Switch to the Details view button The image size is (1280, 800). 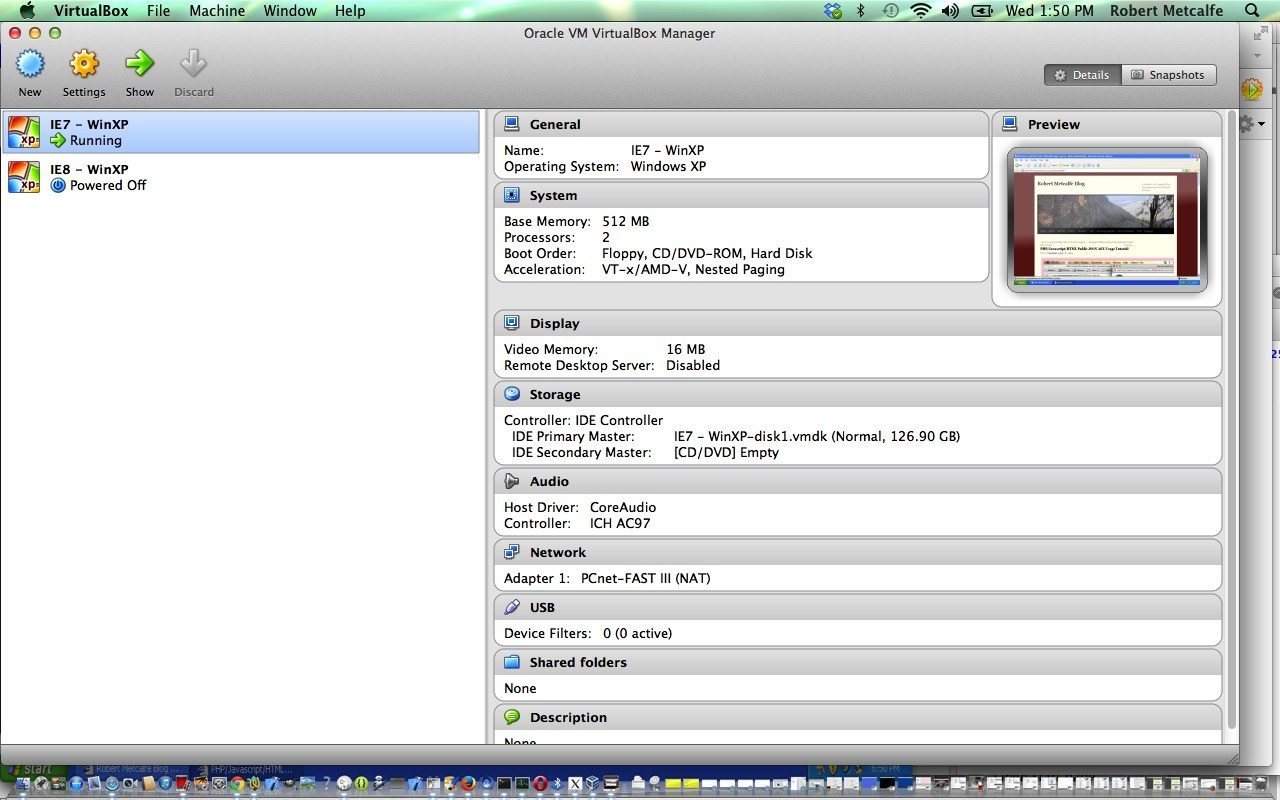tap(1083, 75)
